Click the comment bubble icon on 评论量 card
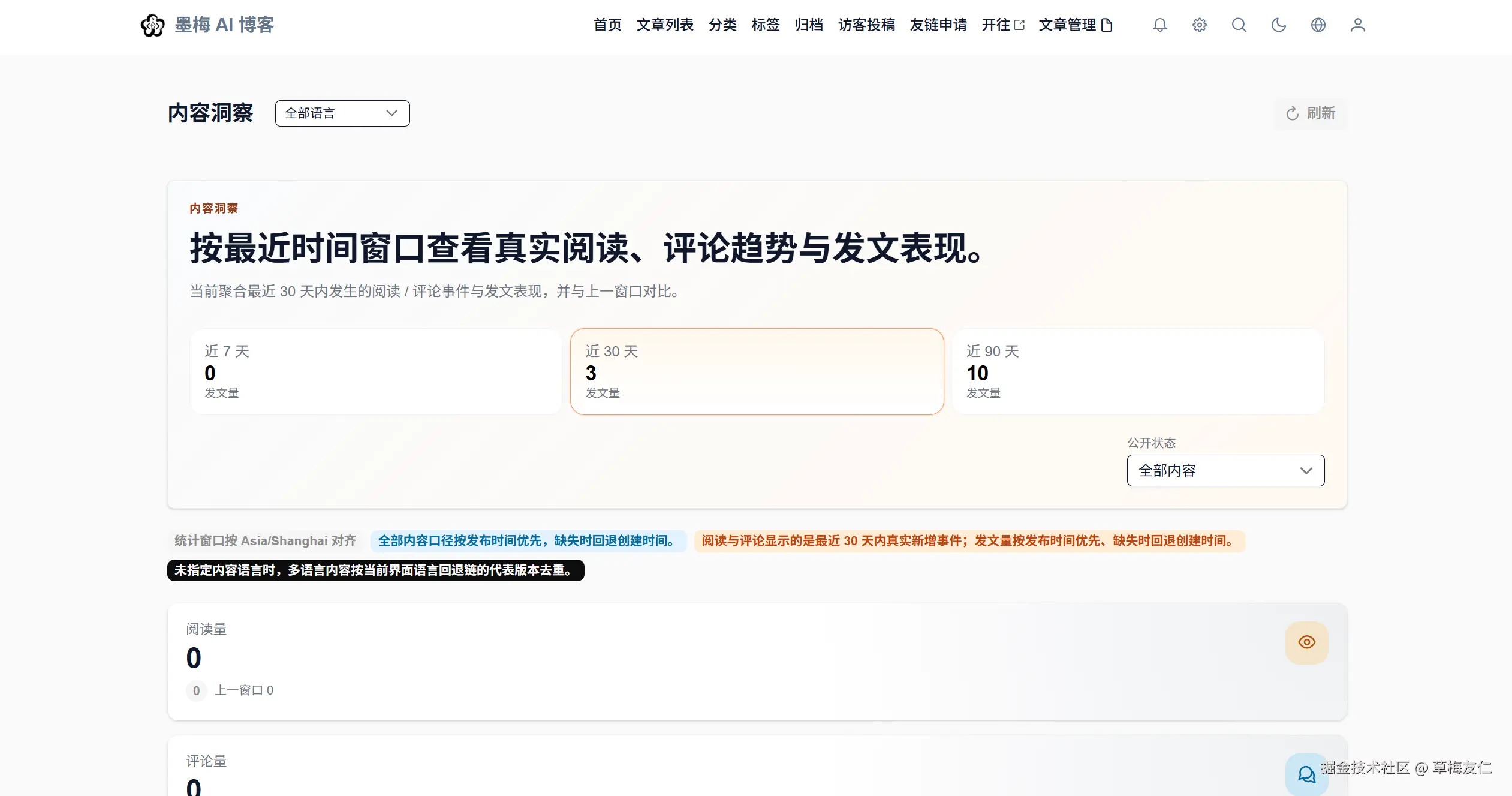Viewport: 1512px width, 796px height. pyautogui.click(x=1306, y=774)
